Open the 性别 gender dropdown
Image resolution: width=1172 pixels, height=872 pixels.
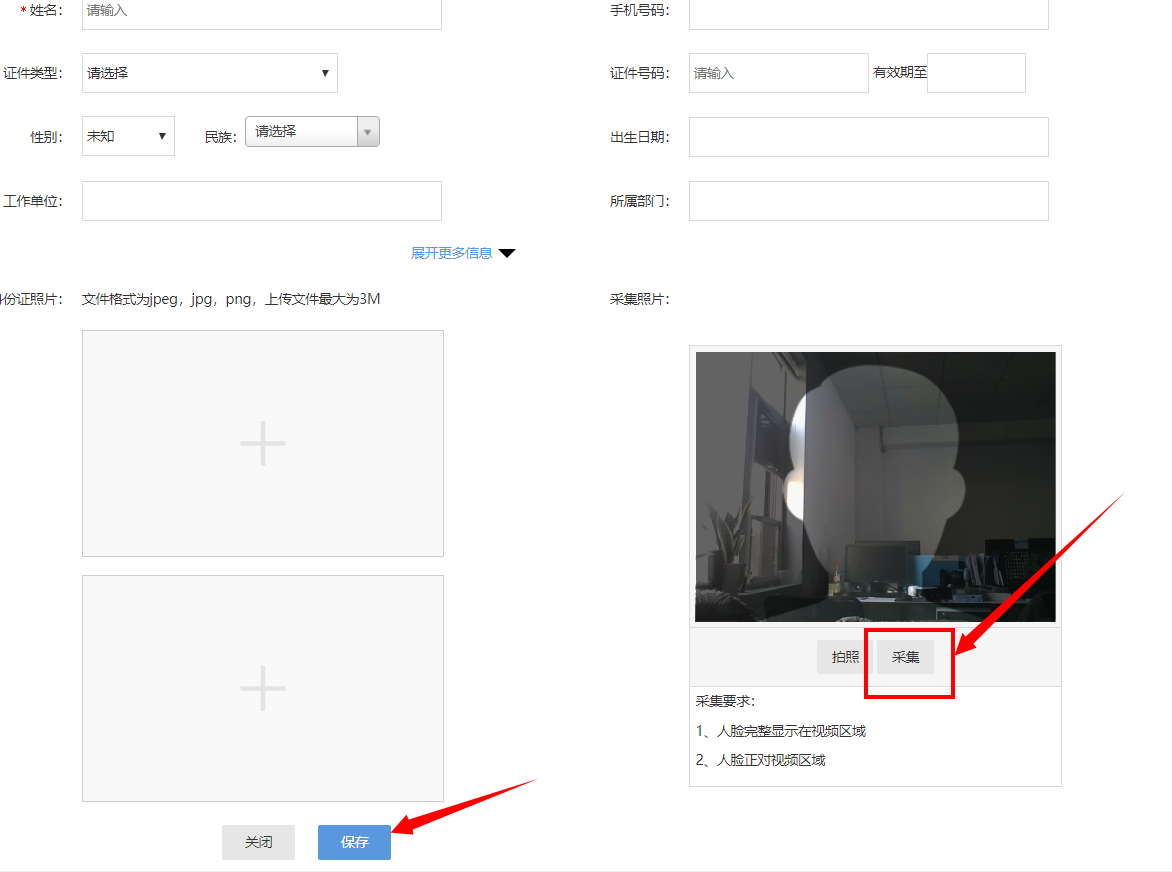tap(128, 136)
